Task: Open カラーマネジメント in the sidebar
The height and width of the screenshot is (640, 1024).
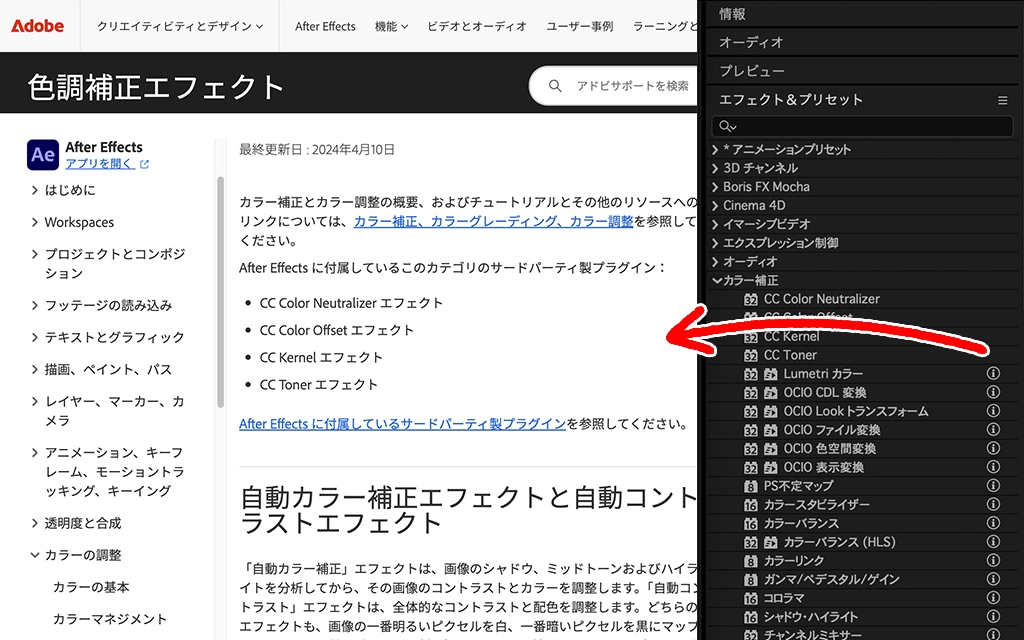Action: [x=110, y=618]
